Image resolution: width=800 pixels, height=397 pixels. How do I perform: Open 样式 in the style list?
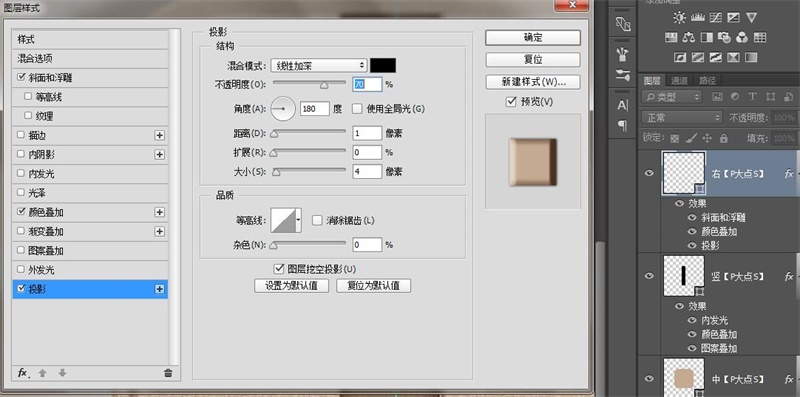90,39
